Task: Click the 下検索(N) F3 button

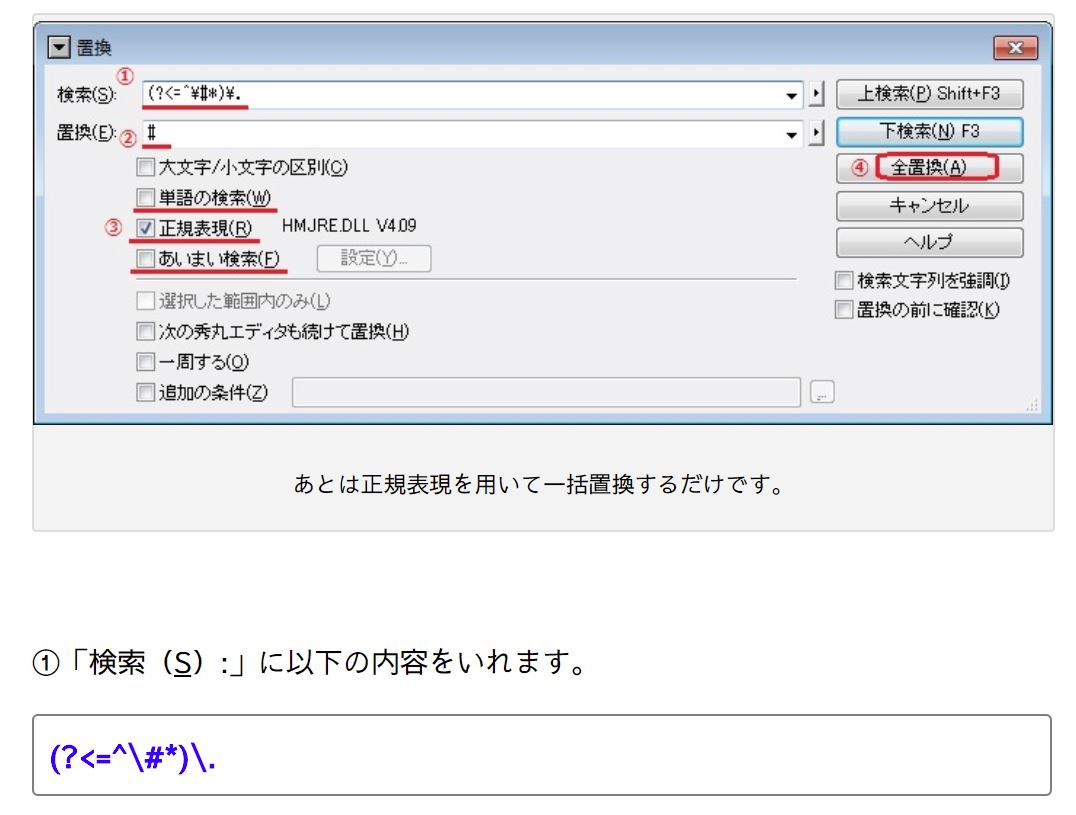Action: point(929,131)
